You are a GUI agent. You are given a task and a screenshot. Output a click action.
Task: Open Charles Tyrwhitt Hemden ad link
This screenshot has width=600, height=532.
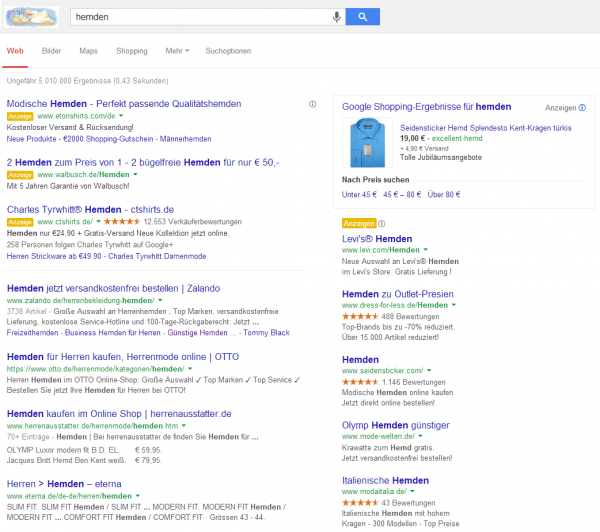coord(90,210)
